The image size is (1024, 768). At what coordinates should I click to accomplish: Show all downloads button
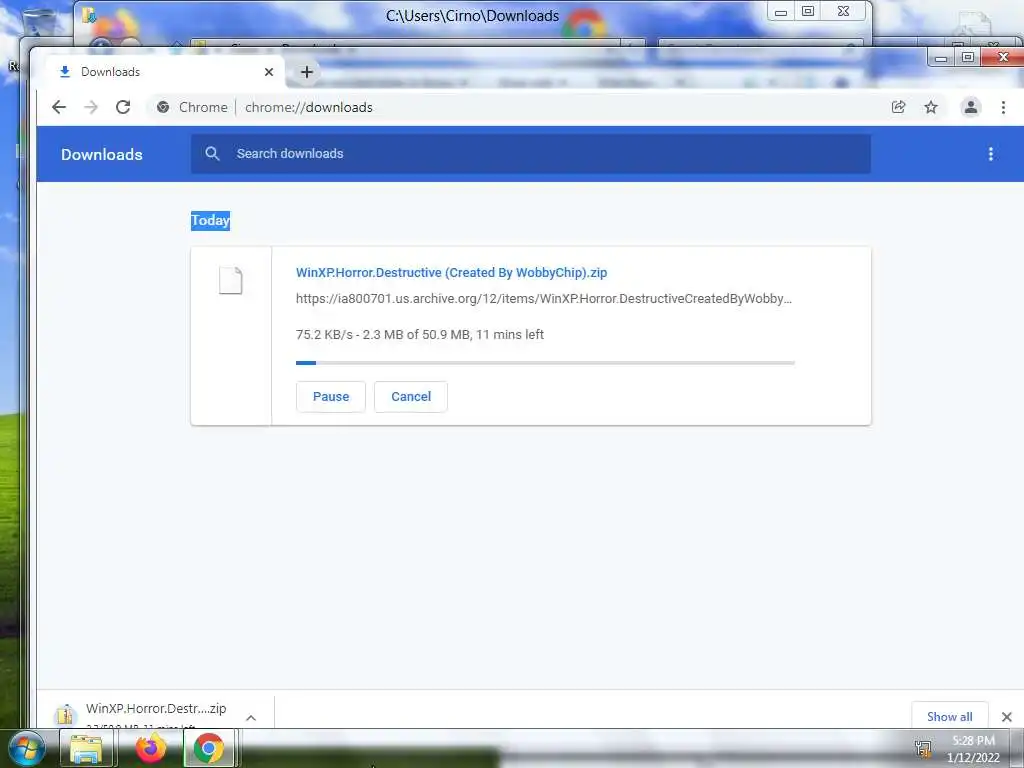point(950,716)
